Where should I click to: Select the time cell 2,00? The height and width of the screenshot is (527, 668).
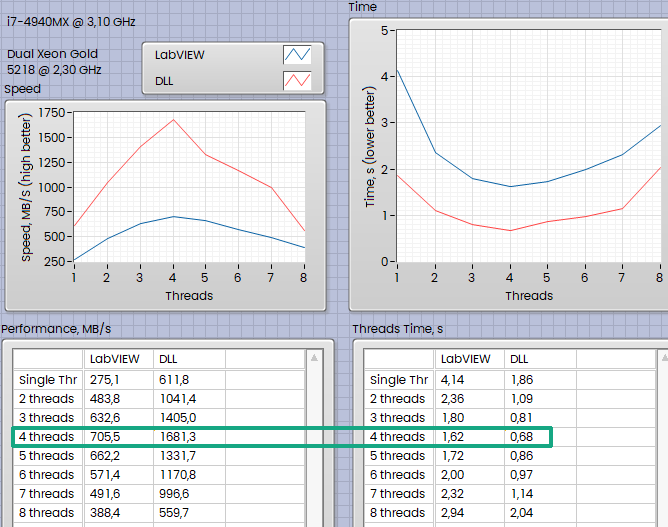tap(469, 475)
